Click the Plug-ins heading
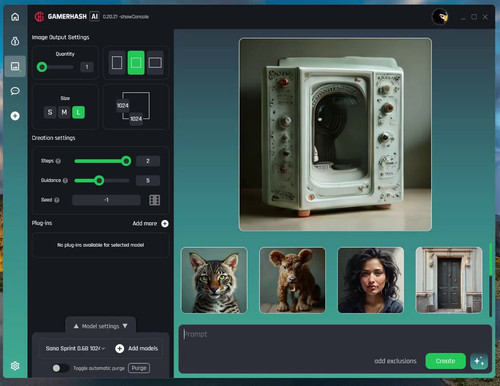 [x=42, y=223]
